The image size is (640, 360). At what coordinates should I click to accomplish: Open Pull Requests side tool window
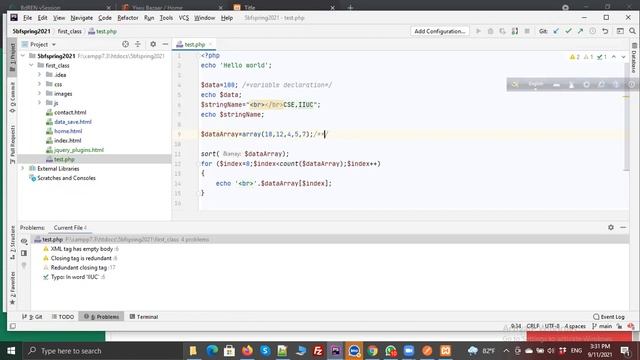pyautogui.click(x=13, y=144)
